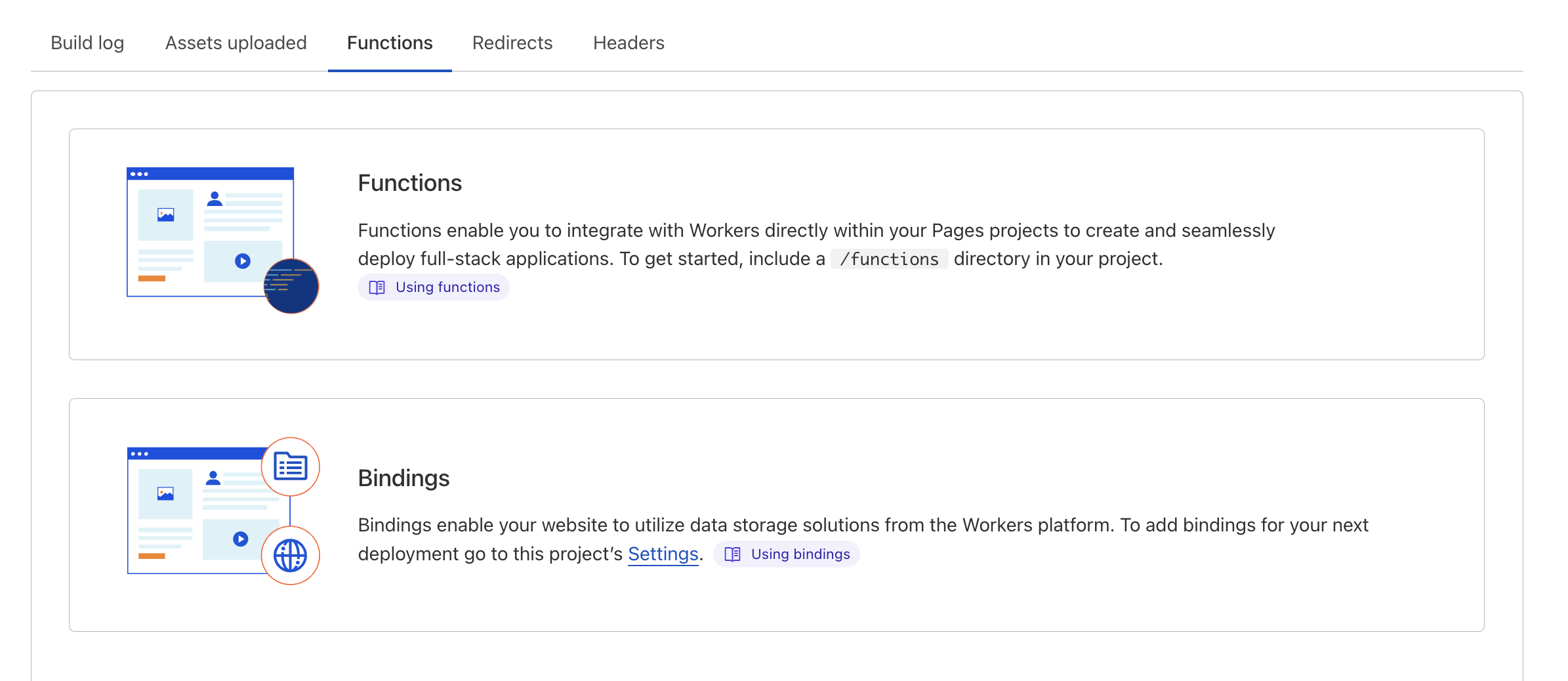Image resolution: width=1568 pixels, height=681 pixels.
Task: Open the Assets uploaded tab
Action: 236,43
